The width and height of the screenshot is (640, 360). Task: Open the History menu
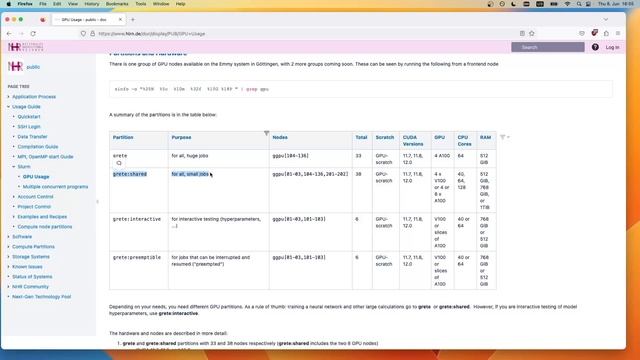tap(91, 4)
